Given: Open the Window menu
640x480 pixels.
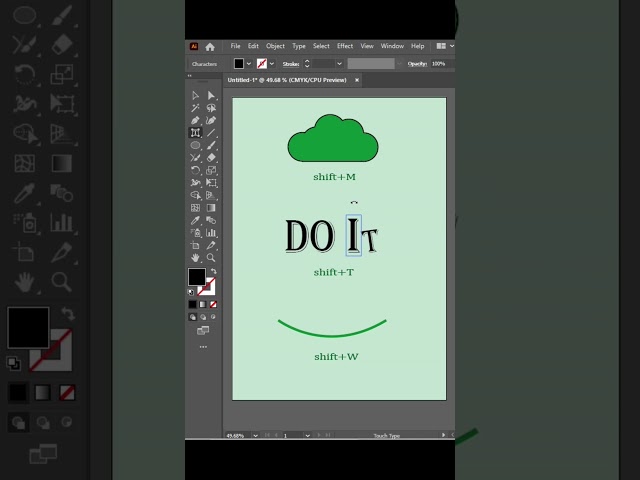Looking at the screenshot, I should coord(392,46).
